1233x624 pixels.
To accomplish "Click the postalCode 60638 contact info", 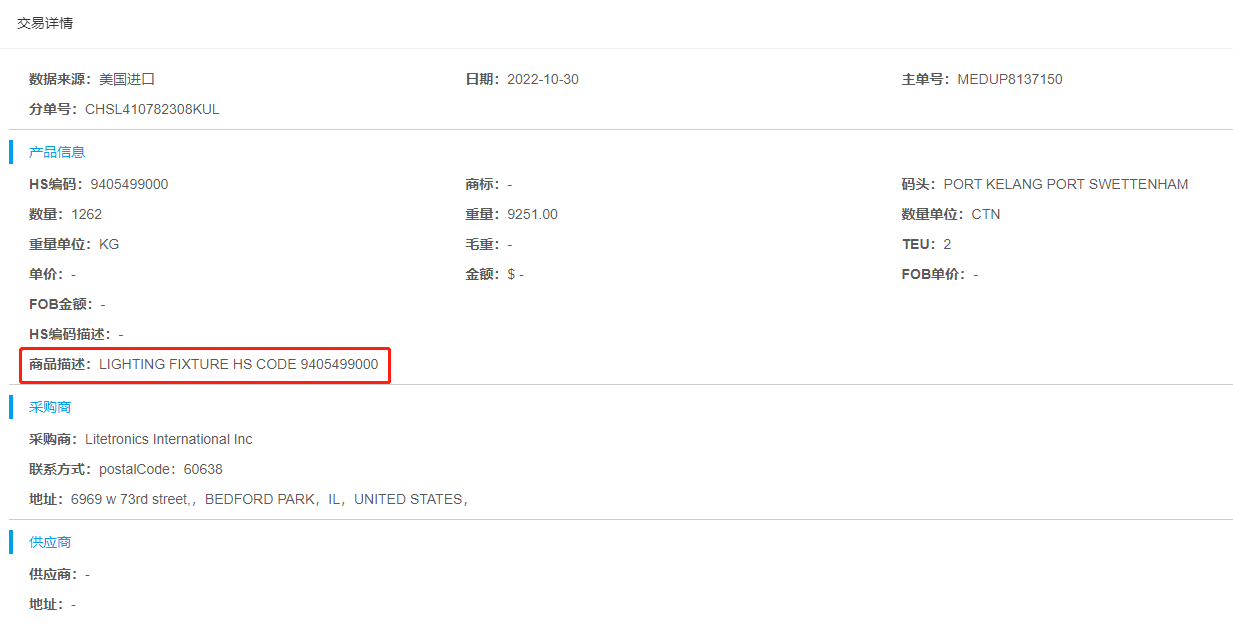I will coord(160,469).
